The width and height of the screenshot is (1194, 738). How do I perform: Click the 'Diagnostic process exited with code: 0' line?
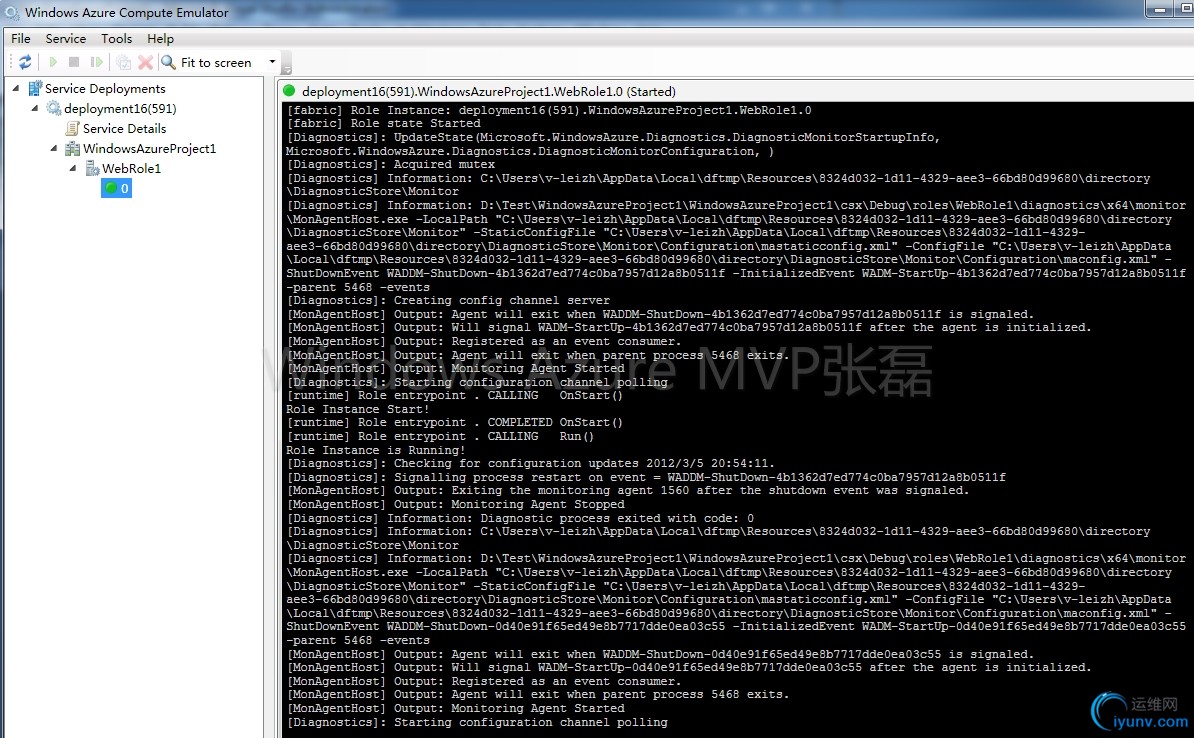(520, 519)
